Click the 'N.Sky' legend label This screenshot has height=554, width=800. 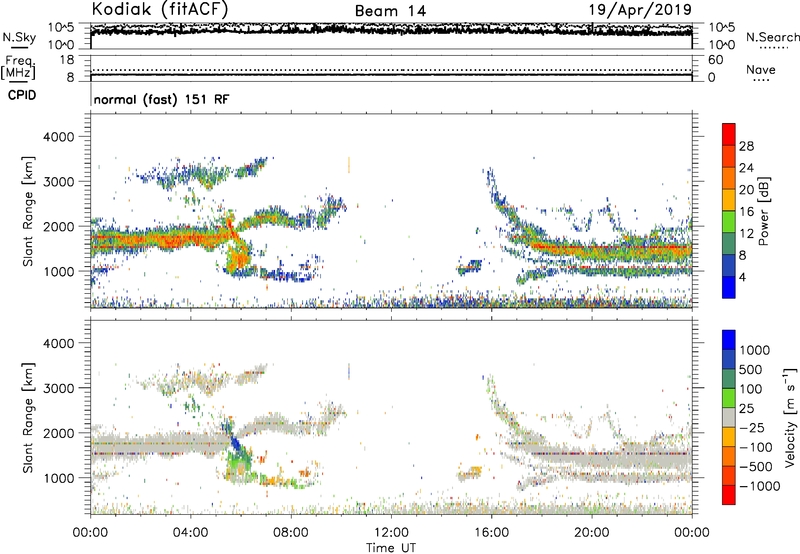pyautogui.click(x=19, y=37)
